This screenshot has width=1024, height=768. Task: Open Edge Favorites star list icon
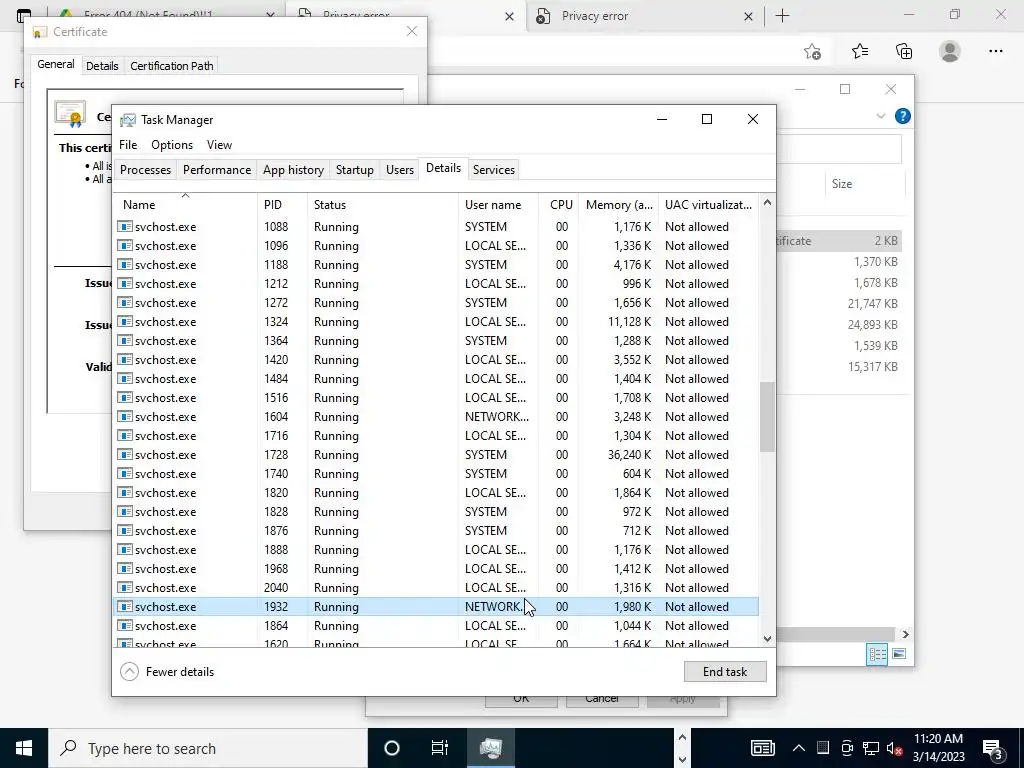pyautogui.click(x=859, y=51)
